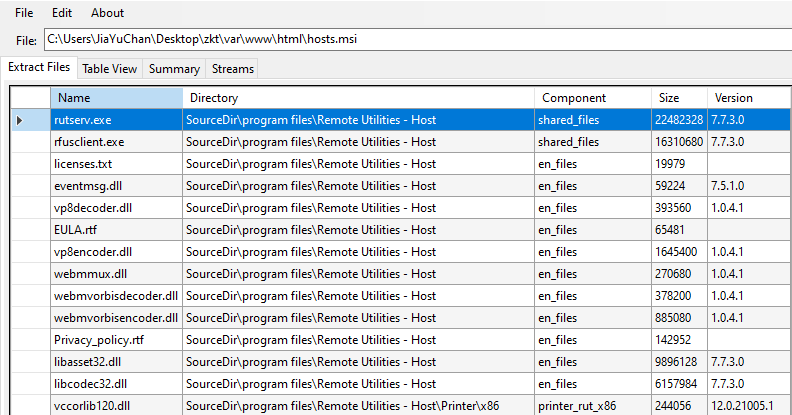Click the directory cell of EULA.rtf row
The height and width of the screenshot is (415, 792).
tap(358, 230)
